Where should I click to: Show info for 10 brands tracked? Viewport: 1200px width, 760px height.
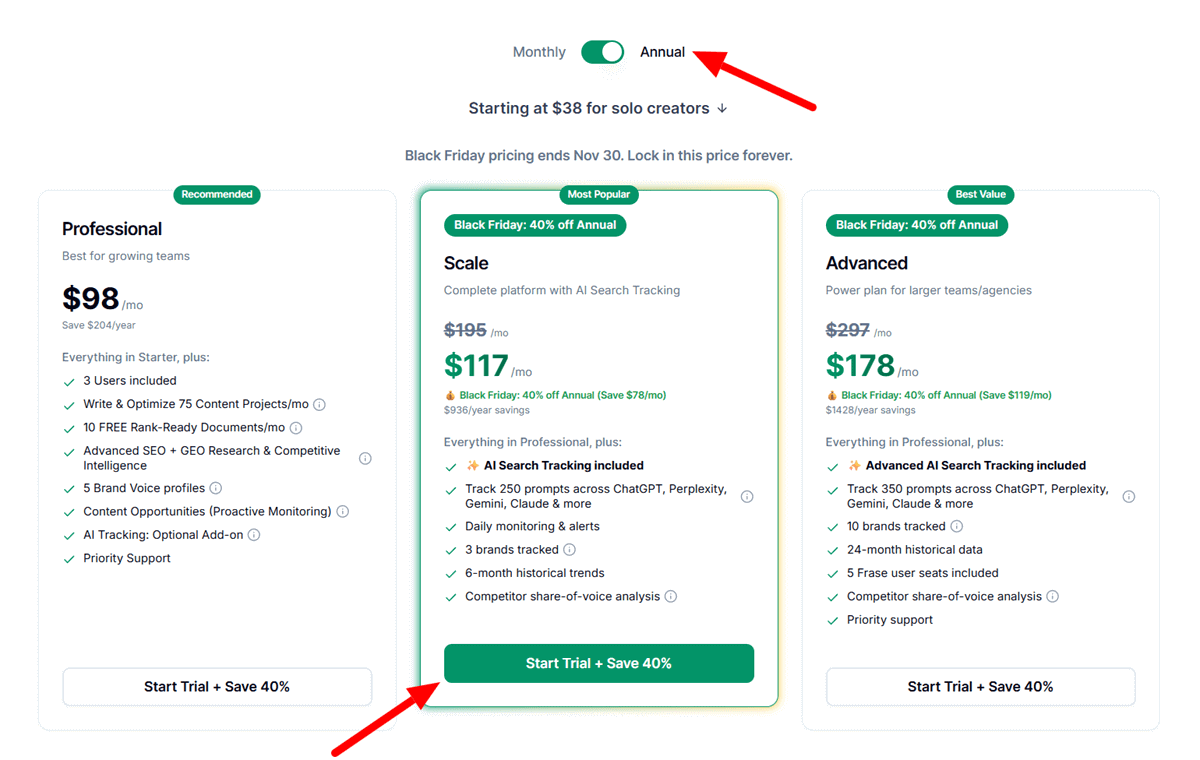coord(957,527)
